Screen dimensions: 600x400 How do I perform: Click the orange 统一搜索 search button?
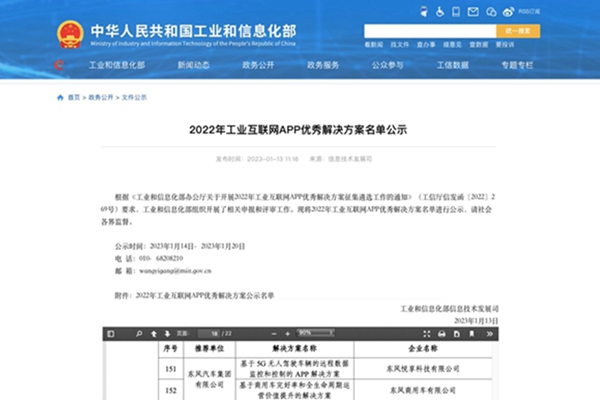pyautogui.click(x=517, y=31)
